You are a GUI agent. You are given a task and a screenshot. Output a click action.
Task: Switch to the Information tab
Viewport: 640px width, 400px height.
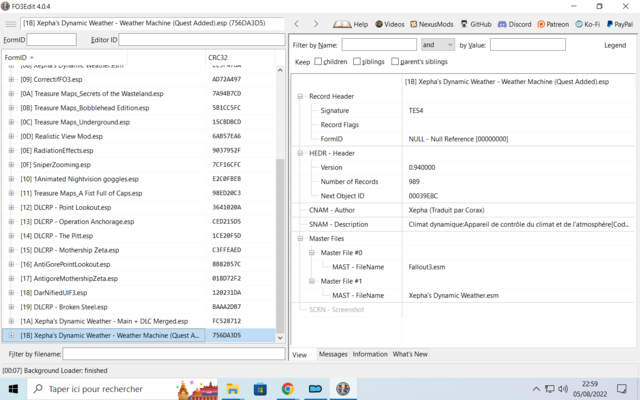[x=370, y=354]
